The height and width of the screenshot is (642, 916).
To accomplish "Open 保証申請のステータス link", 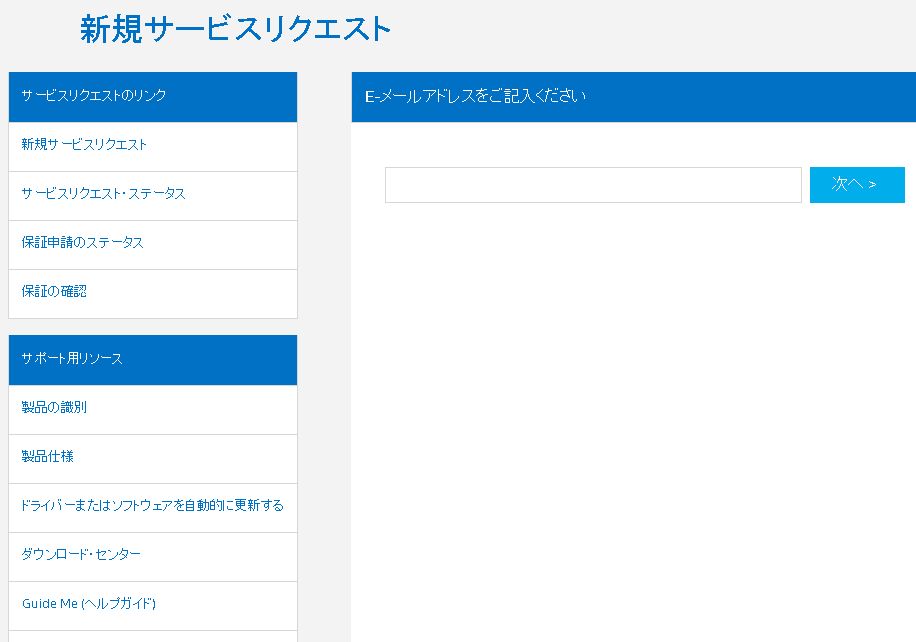I will (82, 242).
